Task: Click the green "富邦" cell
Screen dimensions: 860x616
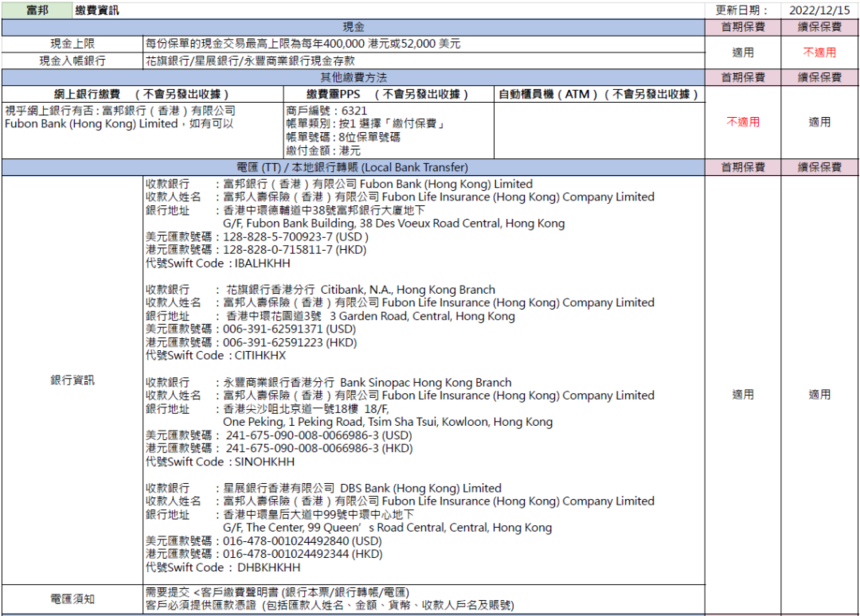Action: click(37, 10)
